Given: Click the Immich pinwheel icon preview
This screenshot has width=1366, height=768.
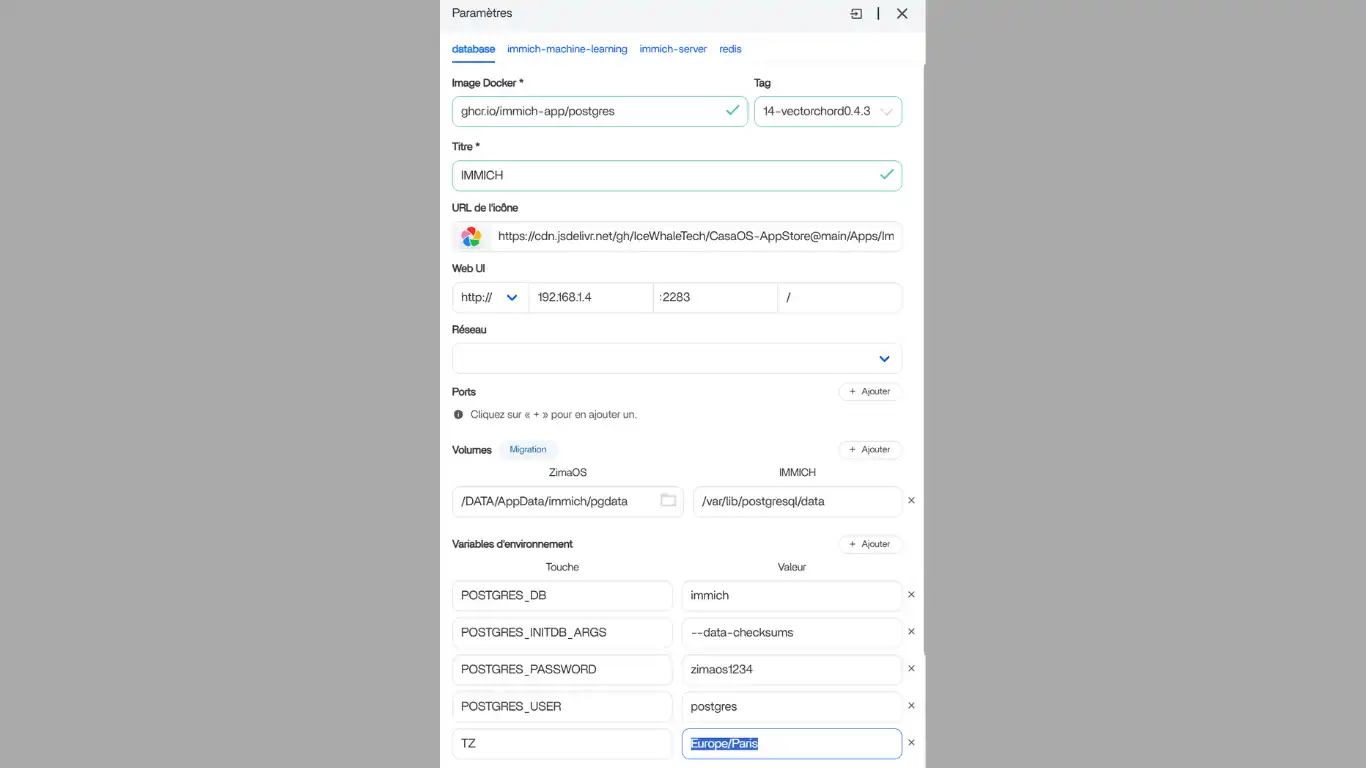Looking at the screenshot, I should click(471, 237).
